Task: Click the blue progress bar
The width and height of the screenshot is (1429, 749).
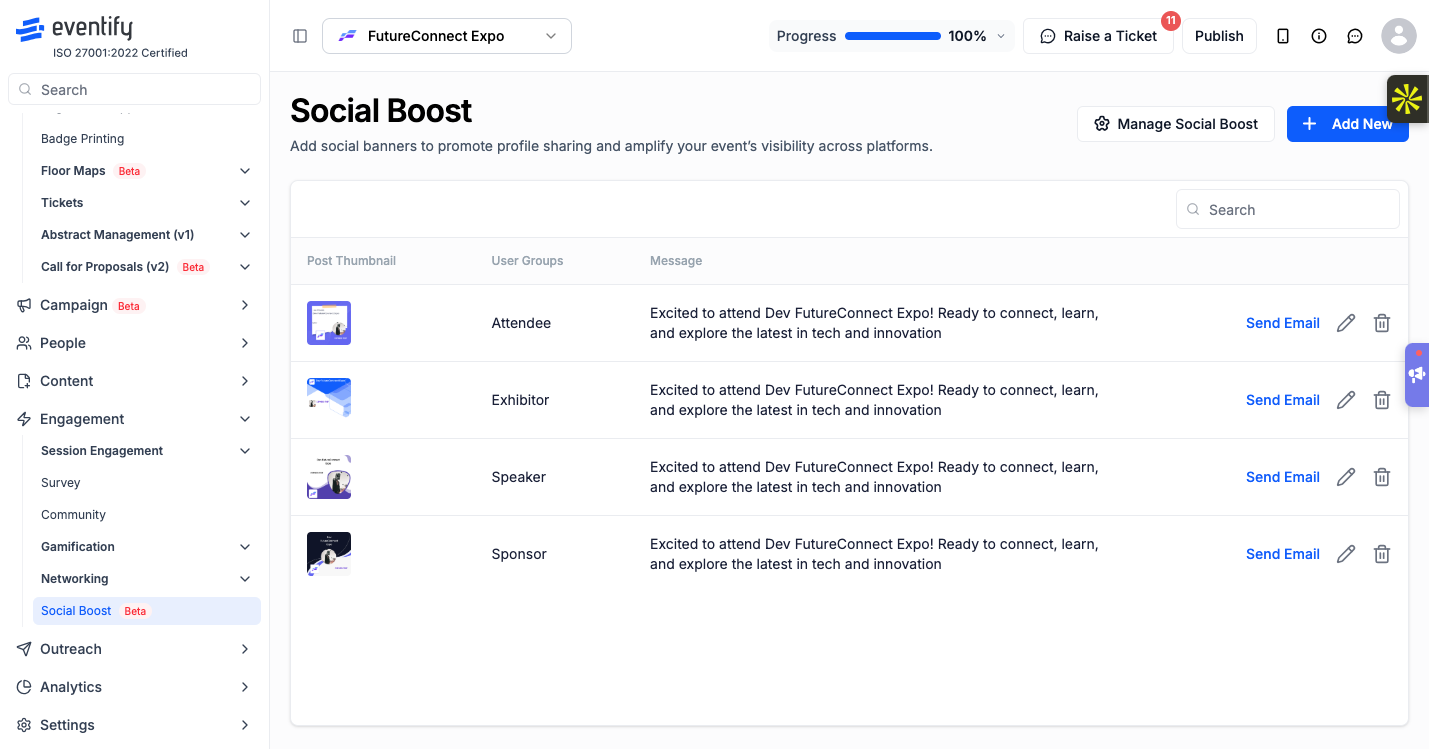Action: pos(893,36)
